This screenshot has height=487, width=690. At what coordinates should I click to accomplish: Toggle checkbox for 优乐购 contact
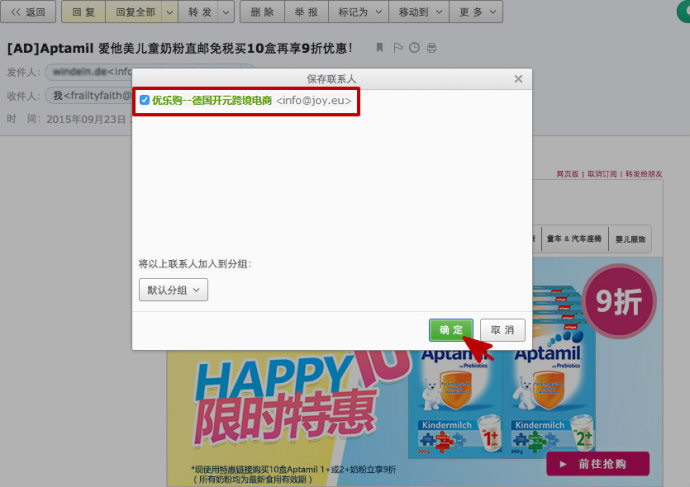pyautogui.click(x=145, y=100)
